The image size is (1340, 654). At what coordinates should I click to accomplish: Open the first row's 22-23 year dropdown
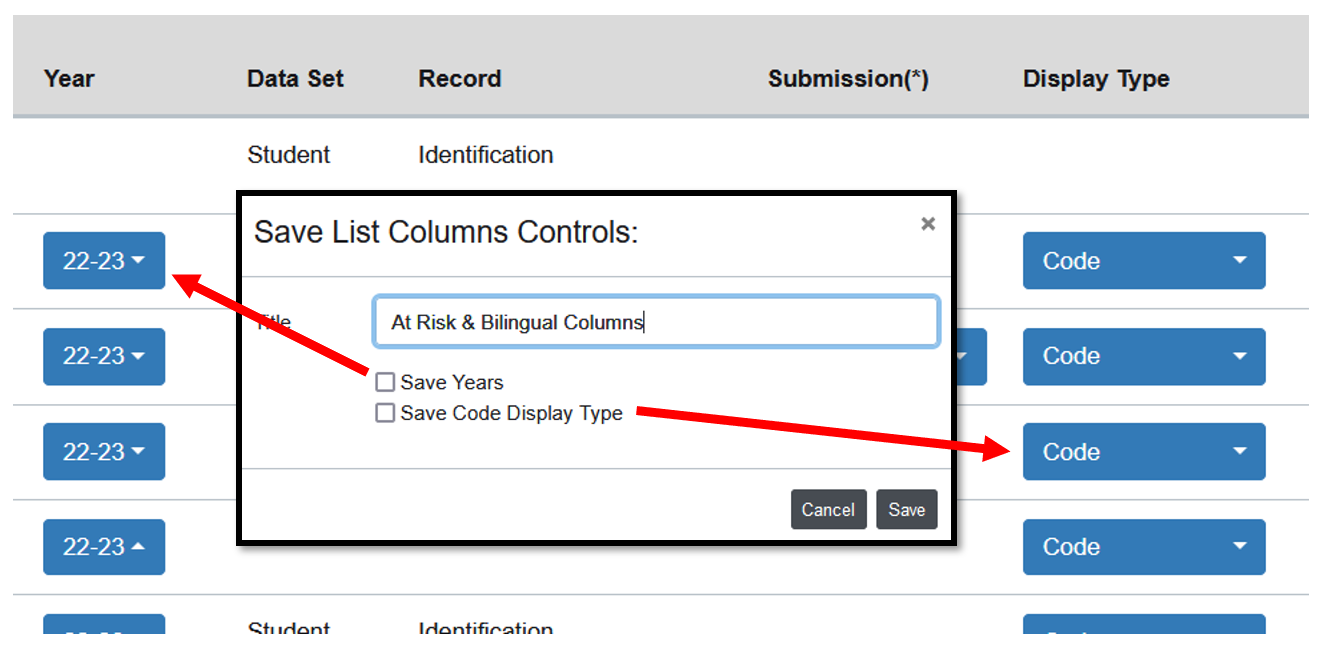(104, 261)
